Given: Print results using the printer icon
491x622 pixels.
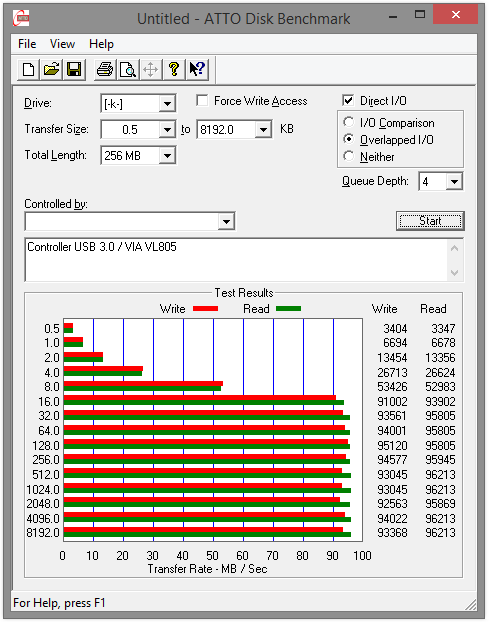Looking at the screenshot, I should point(105,70).
